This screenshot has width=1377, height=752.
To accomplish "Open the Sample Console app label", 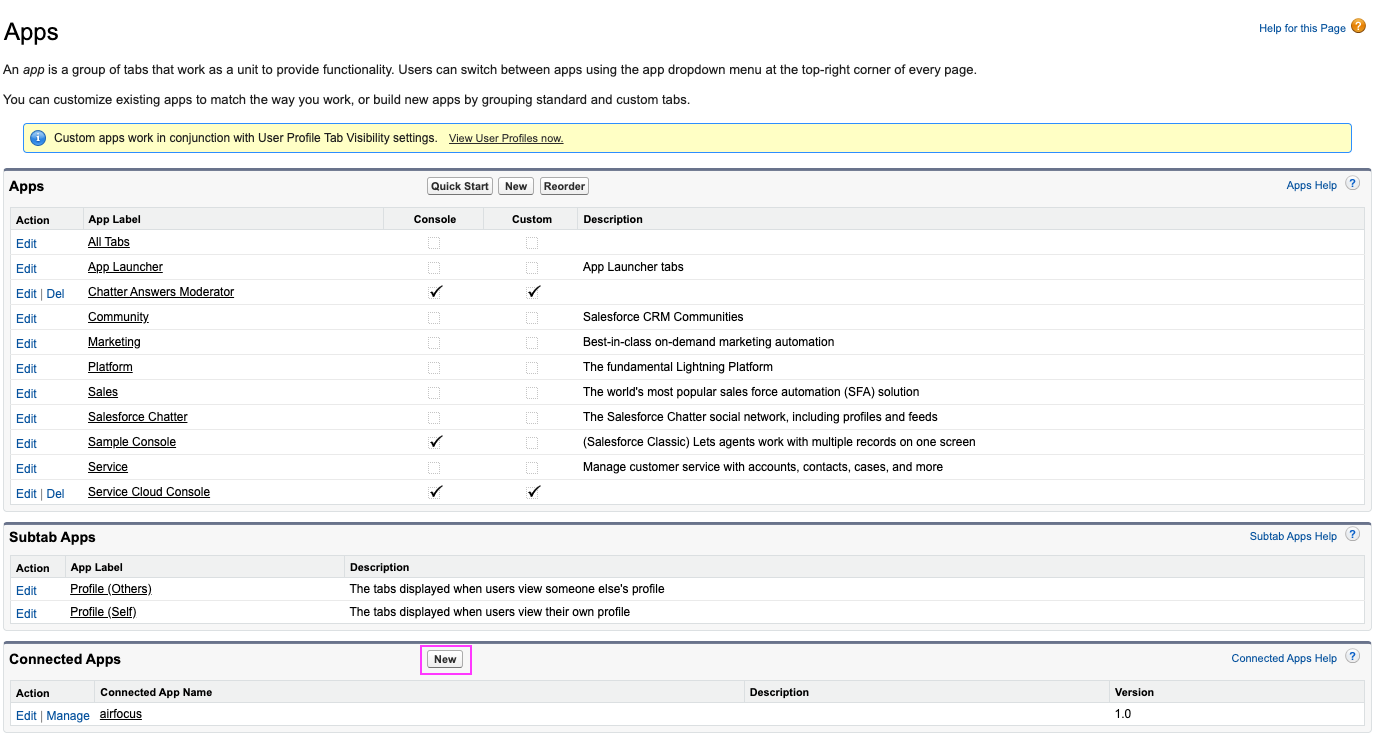I will tap(132, 442).
